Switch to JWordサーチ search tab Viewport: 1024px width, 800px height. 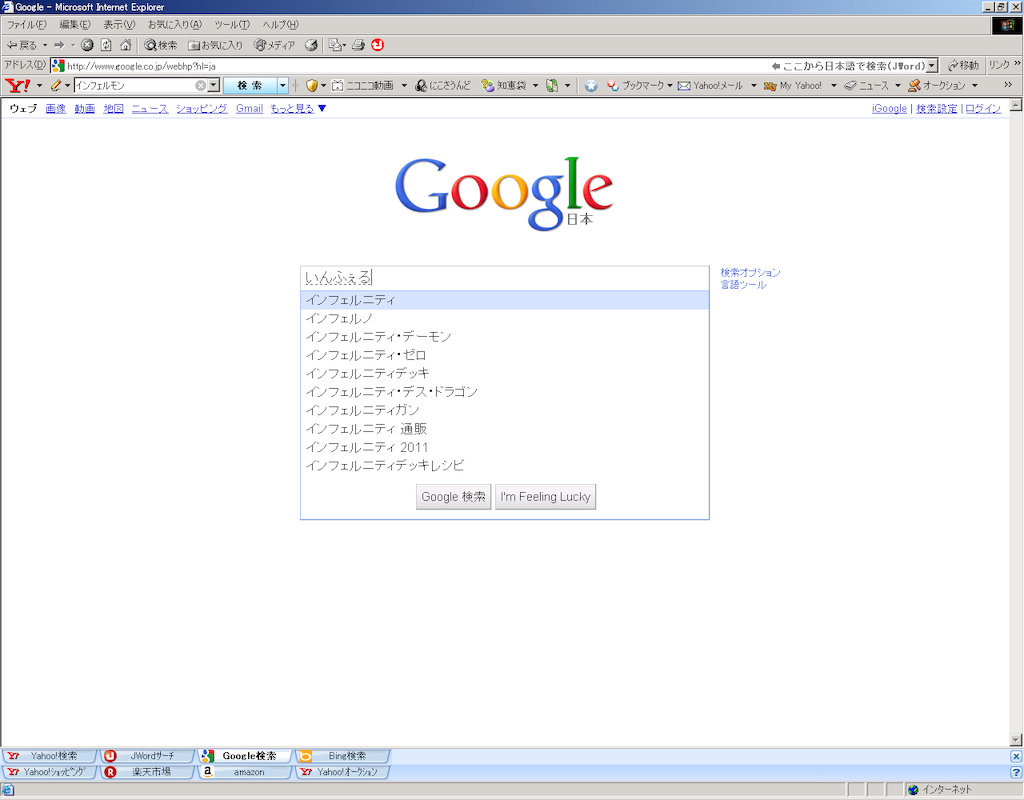click(148, 756)
